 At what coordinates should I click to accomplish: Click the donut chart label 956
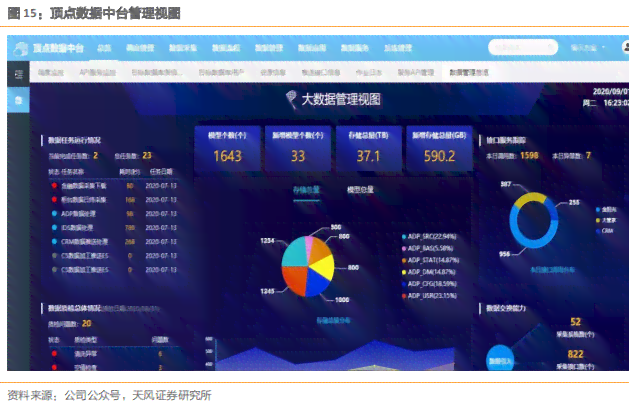504,254
